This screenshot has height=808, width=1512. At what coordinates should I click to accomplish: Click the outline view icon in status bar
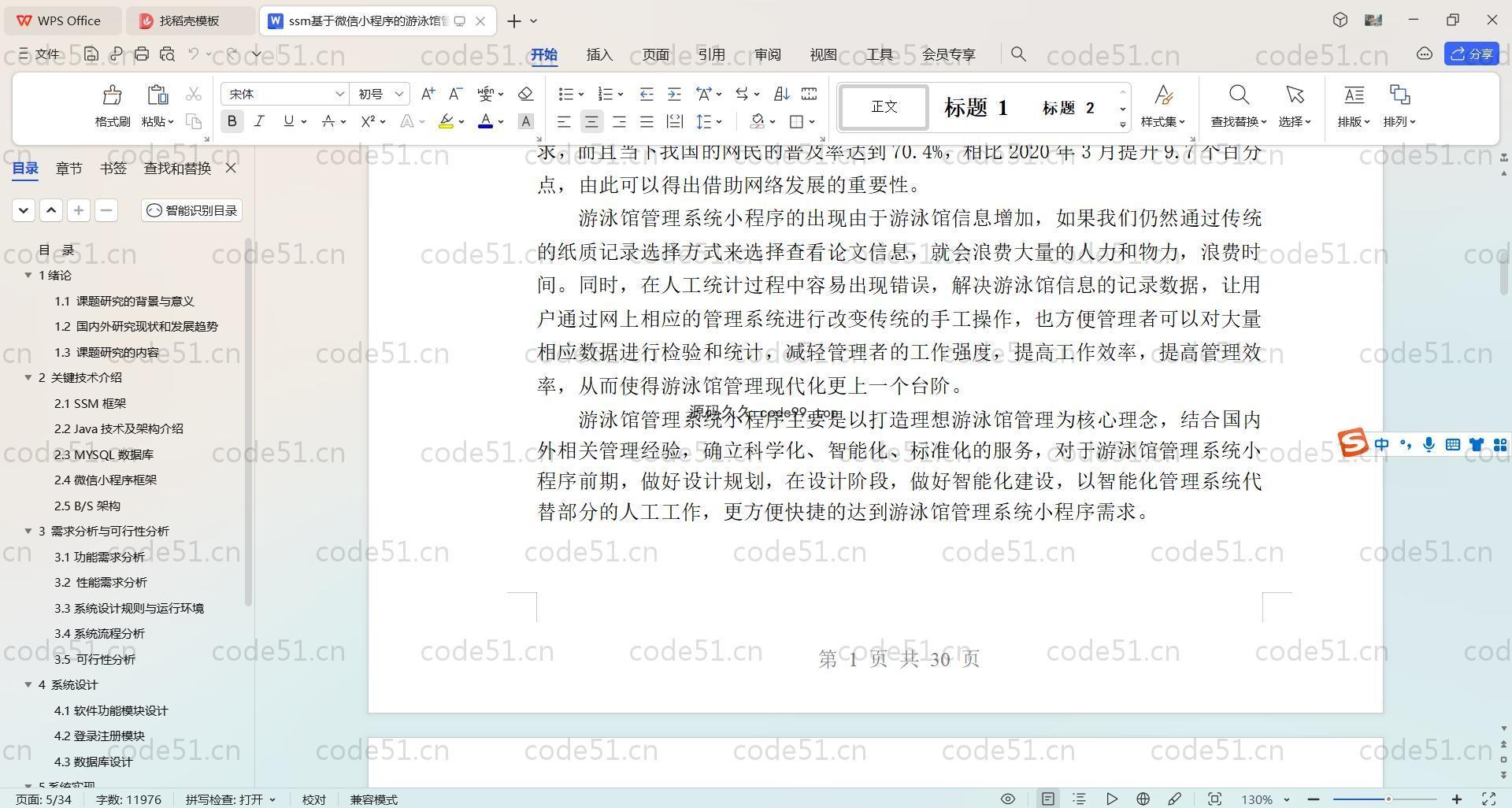coord(1079,799)
